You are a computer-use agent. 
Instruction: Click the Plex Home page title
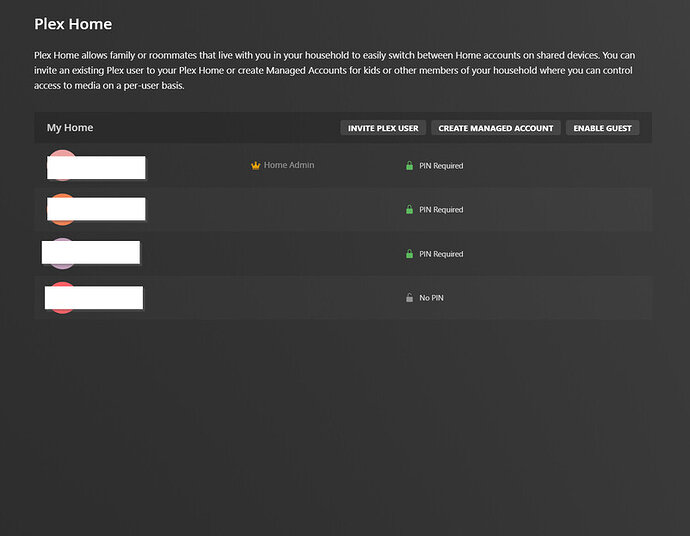pyautogui.click(x=73, y=24)
